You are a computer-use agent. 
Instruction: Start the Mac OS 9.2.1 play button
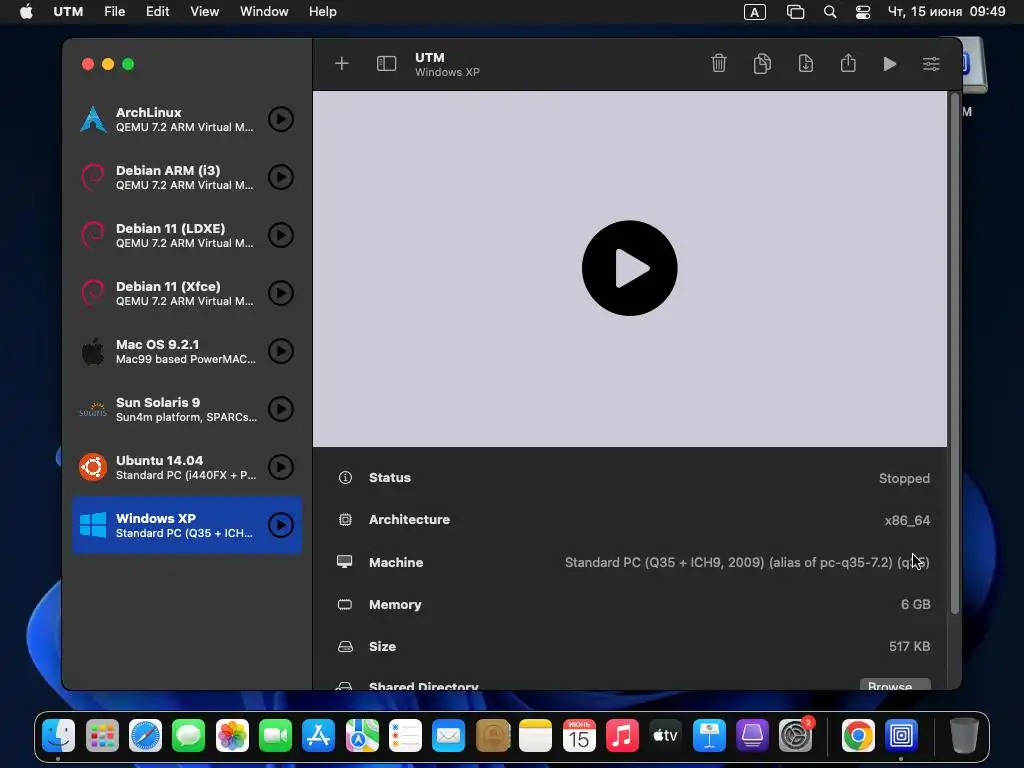pyautogui.click(x=281, y=351)
